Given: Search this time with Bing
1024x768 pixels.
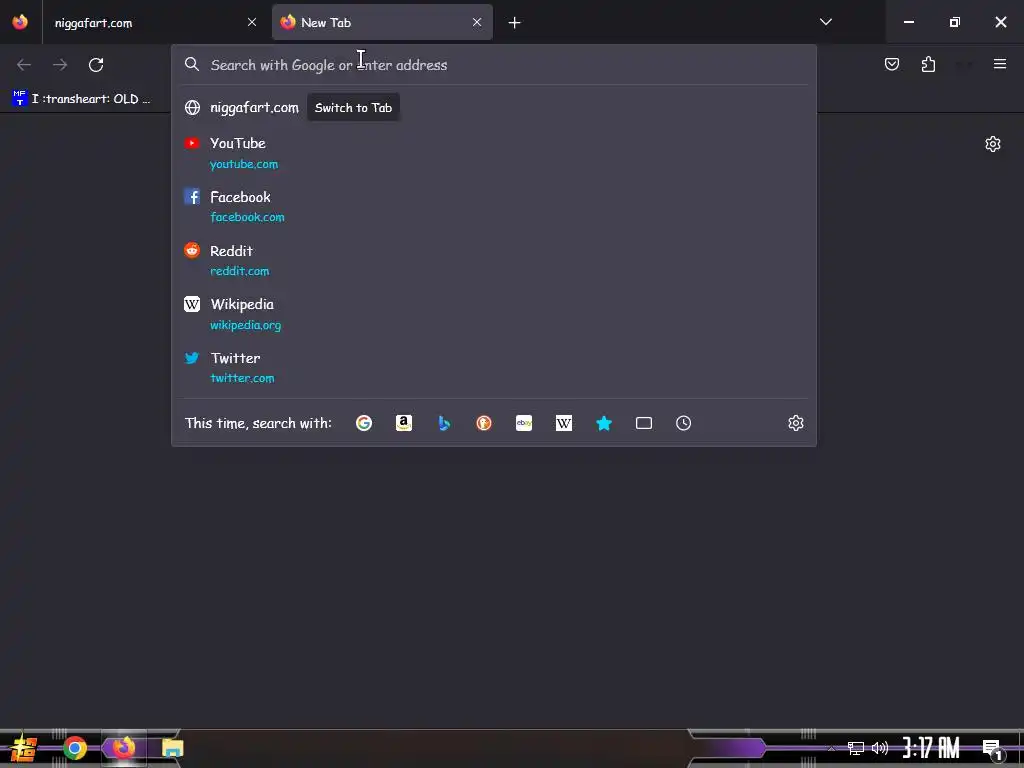Looking at the screenshot, I should point(444,423).
